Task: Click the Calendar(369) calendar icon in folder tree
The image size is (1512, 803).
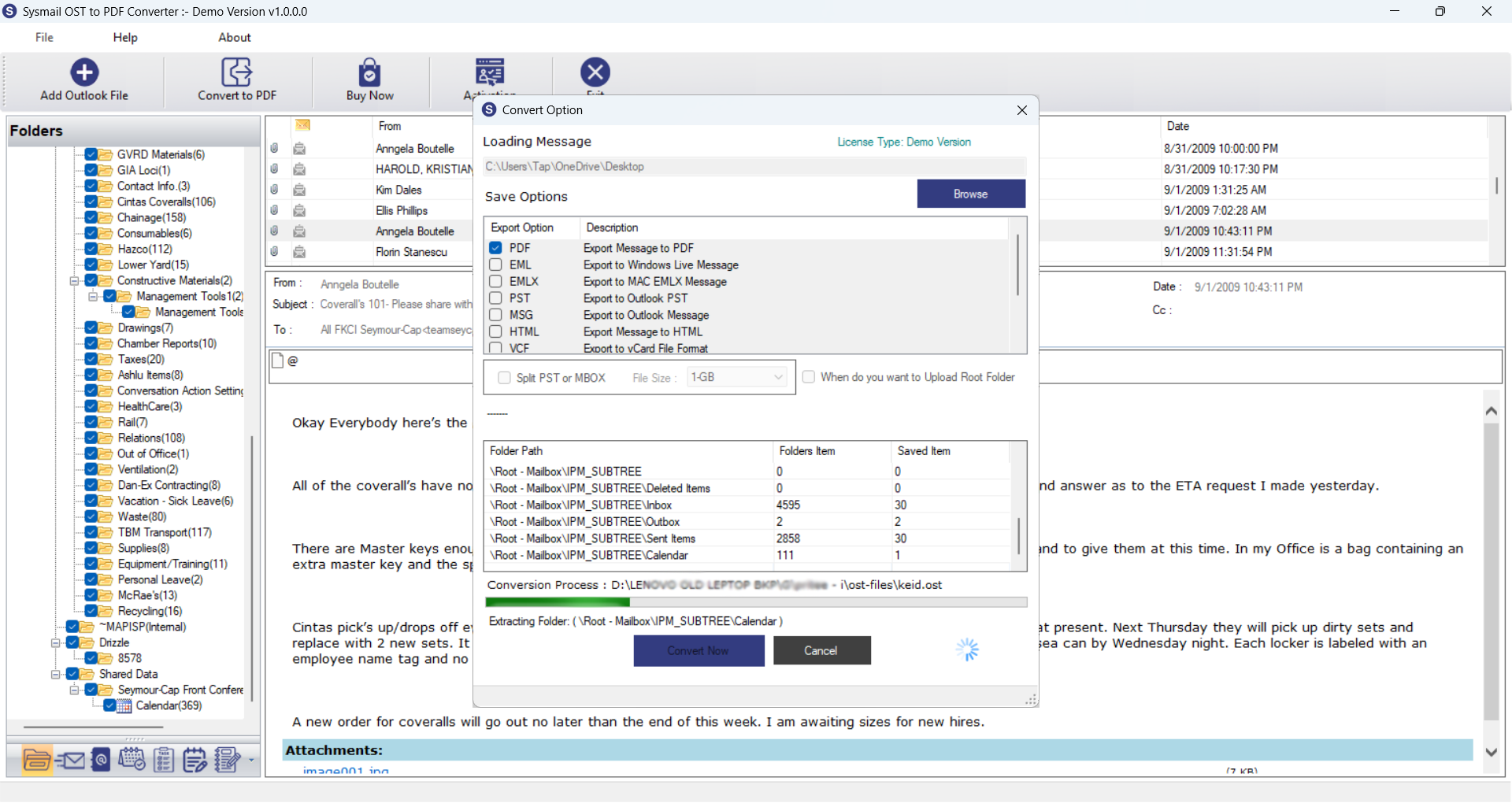Action: [x=124, y=706]
